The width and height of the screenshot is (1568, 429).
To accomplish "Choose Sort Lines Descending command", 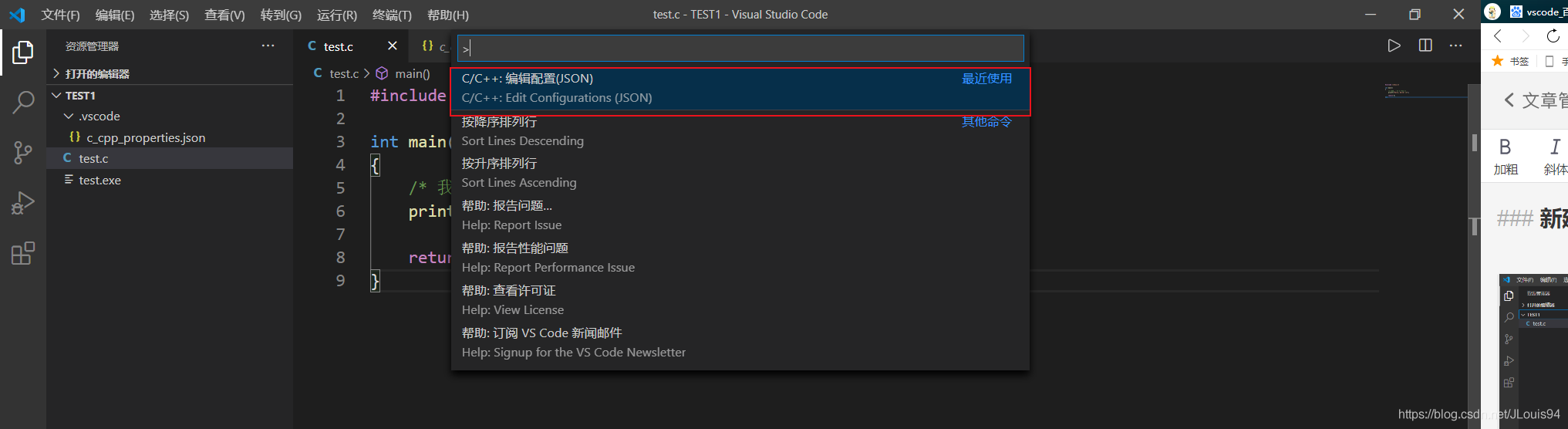I will (740, 132).
